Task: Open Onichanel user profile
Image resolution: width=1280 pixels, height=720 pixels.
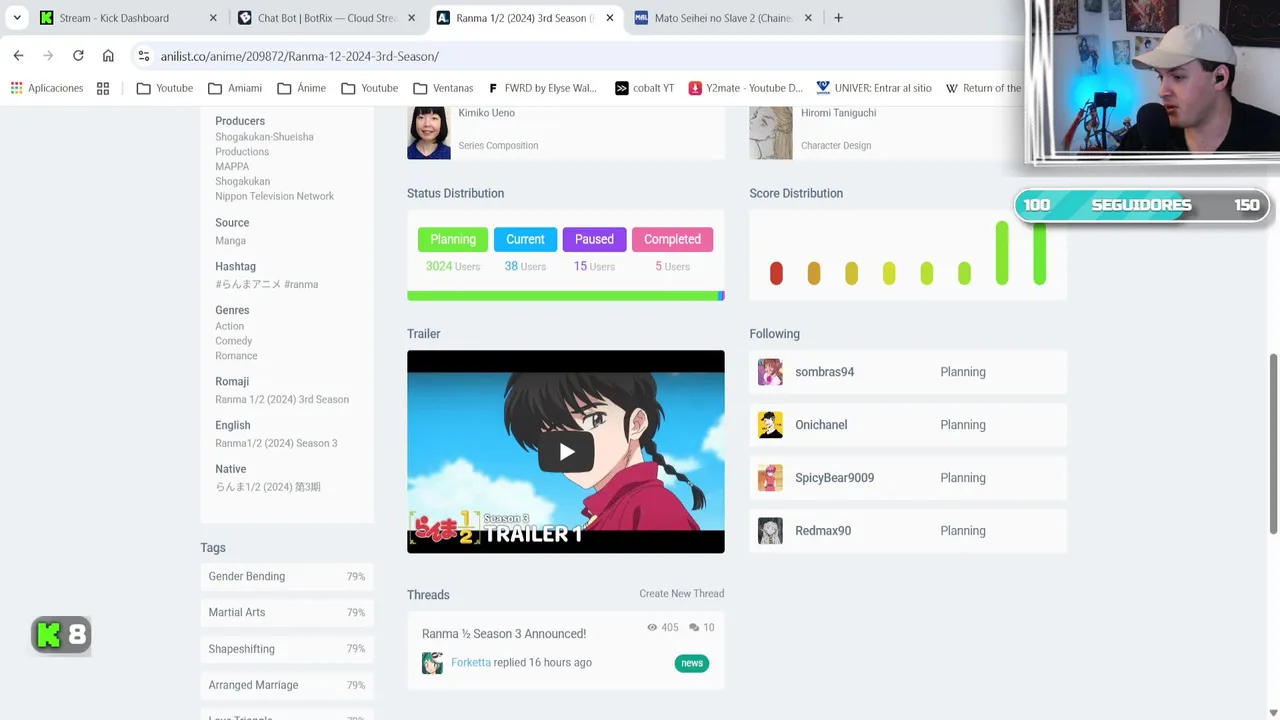Action: 821,425
